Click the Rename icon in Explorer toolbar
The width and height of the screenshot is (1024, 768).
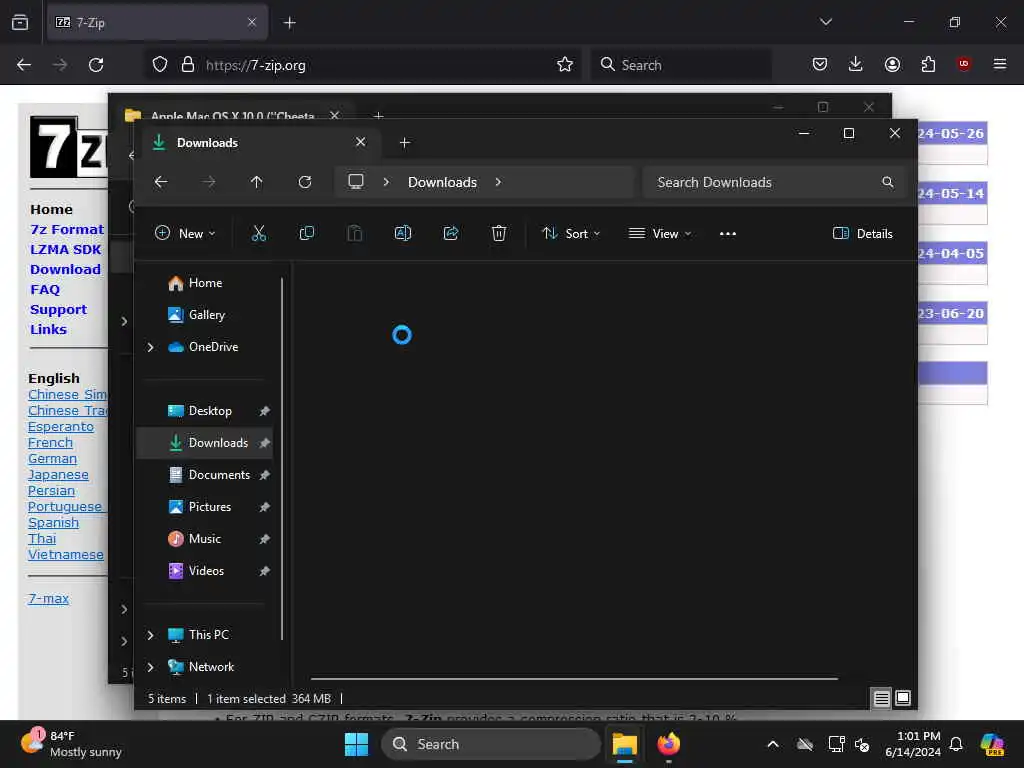pos(403,233)
